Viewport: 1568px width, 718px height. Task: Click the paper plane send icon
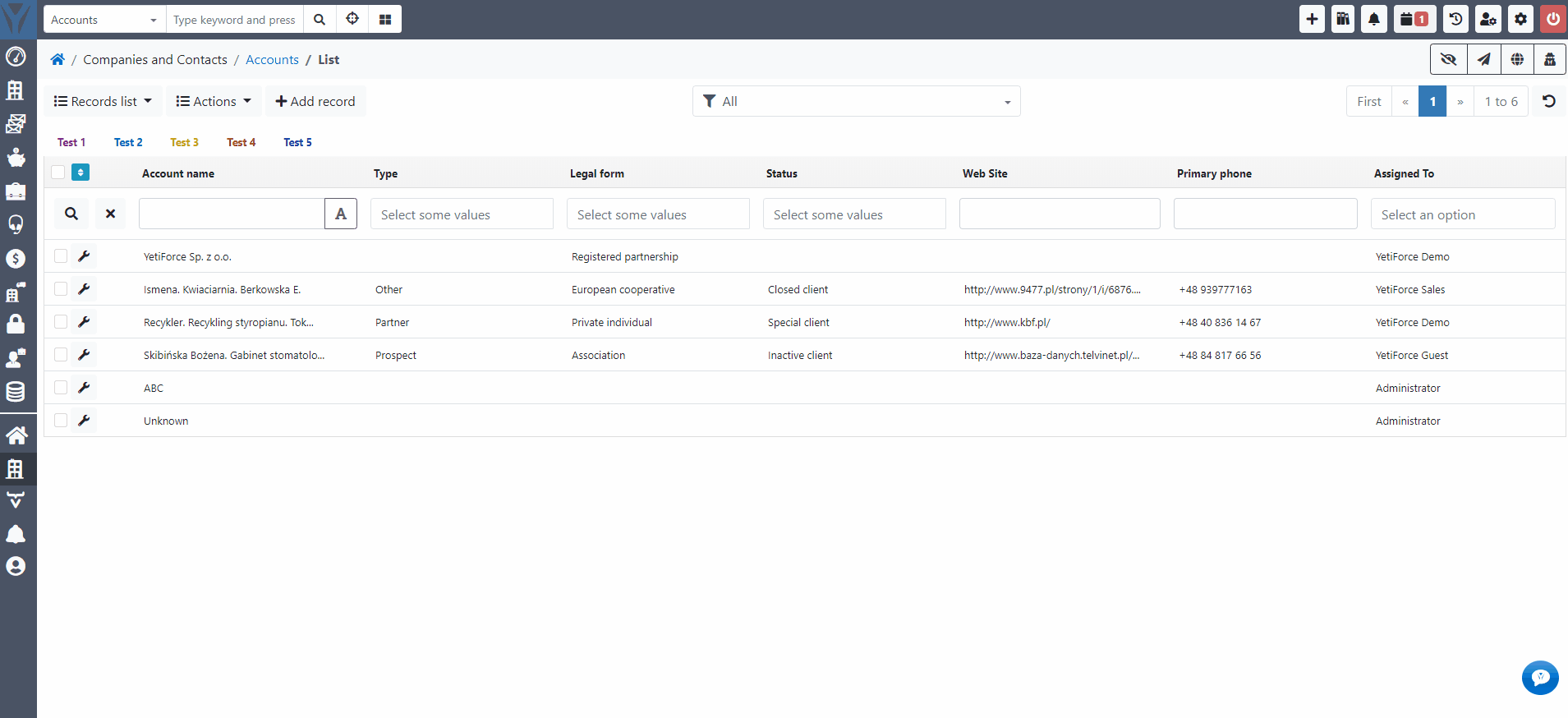(1483, 59)
